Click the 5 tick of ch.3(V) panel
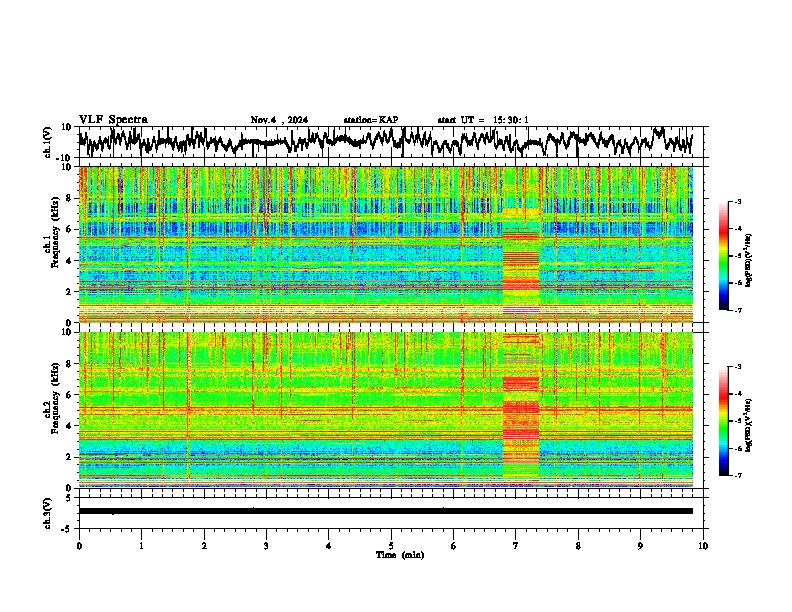Viewport: 792px width, 612px height. (x=70, y=498)
